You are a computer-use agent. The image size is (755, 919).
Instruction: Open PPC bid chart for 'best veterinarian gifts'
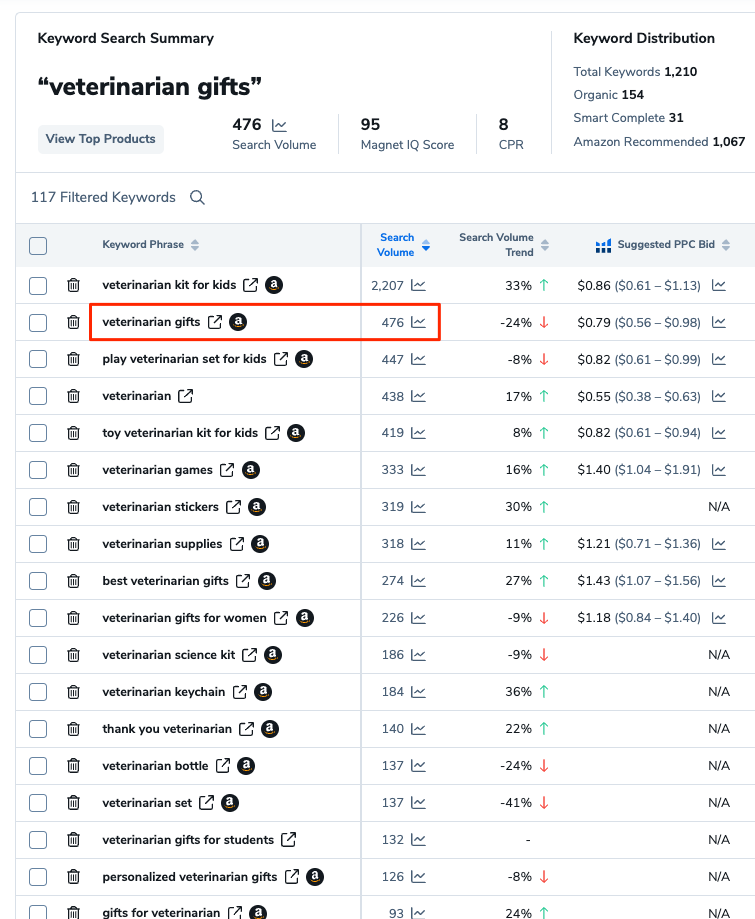click(x=719, y=581)
